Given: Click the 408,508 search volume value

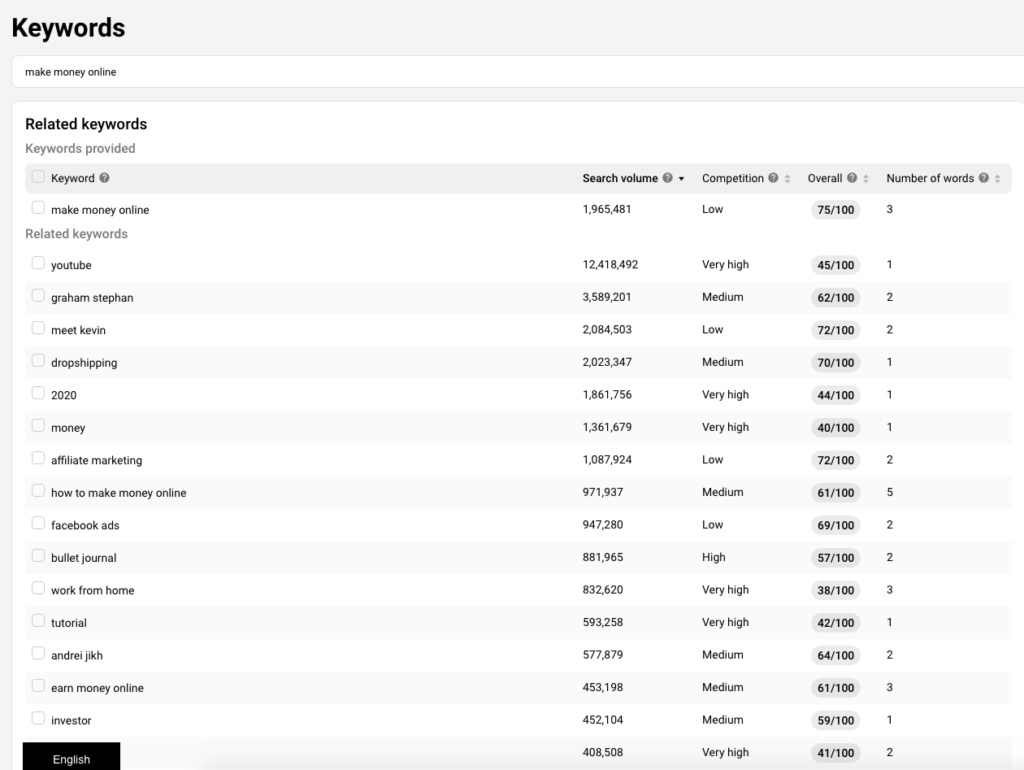Looking at the screenshot, I should 603,752.
